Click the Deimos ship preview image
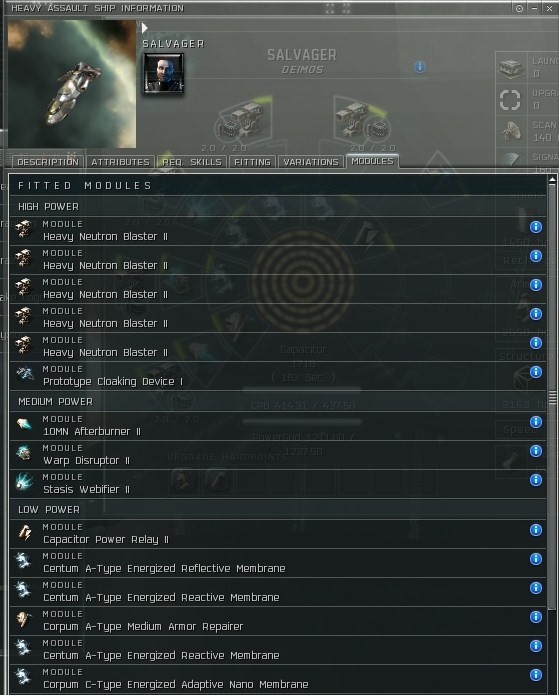Screen dimensions: 559x695 click(x=72, y=84)
